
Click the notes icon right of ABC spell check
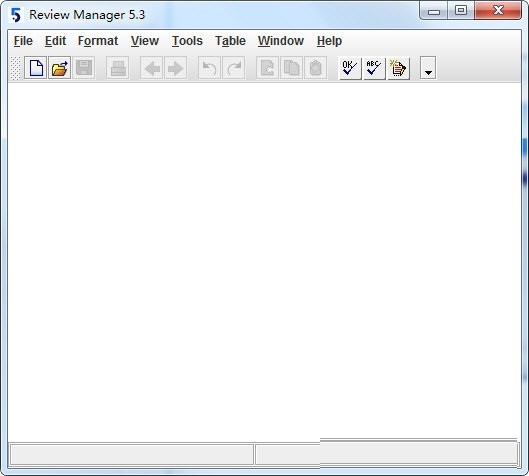coord(398,68)
